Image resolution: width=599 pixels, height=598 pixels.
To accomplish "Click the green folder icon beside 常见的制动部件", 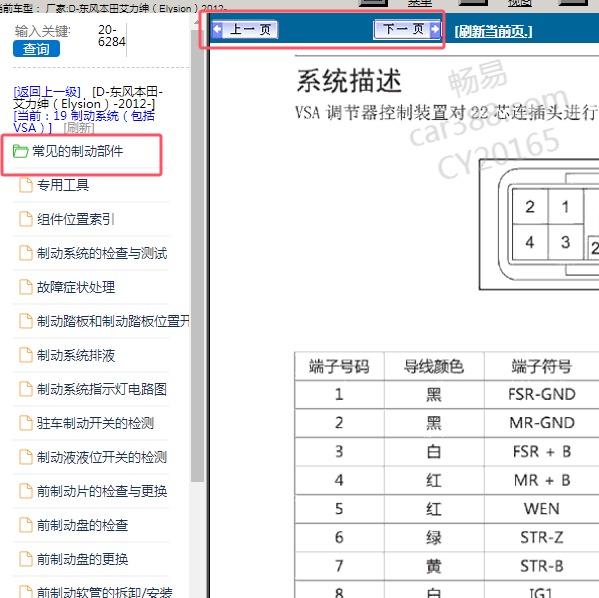I will (20, 151).
